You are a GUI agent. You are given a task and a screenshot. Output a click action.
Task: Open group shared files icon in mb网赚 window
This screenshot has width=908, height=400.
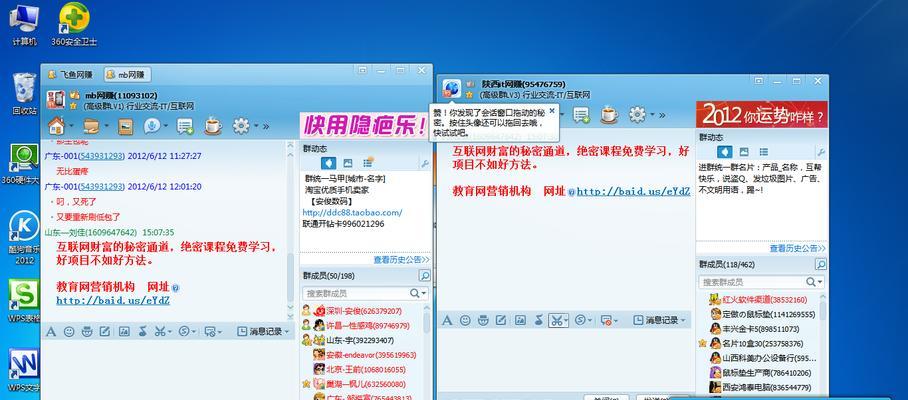[90, 126]
